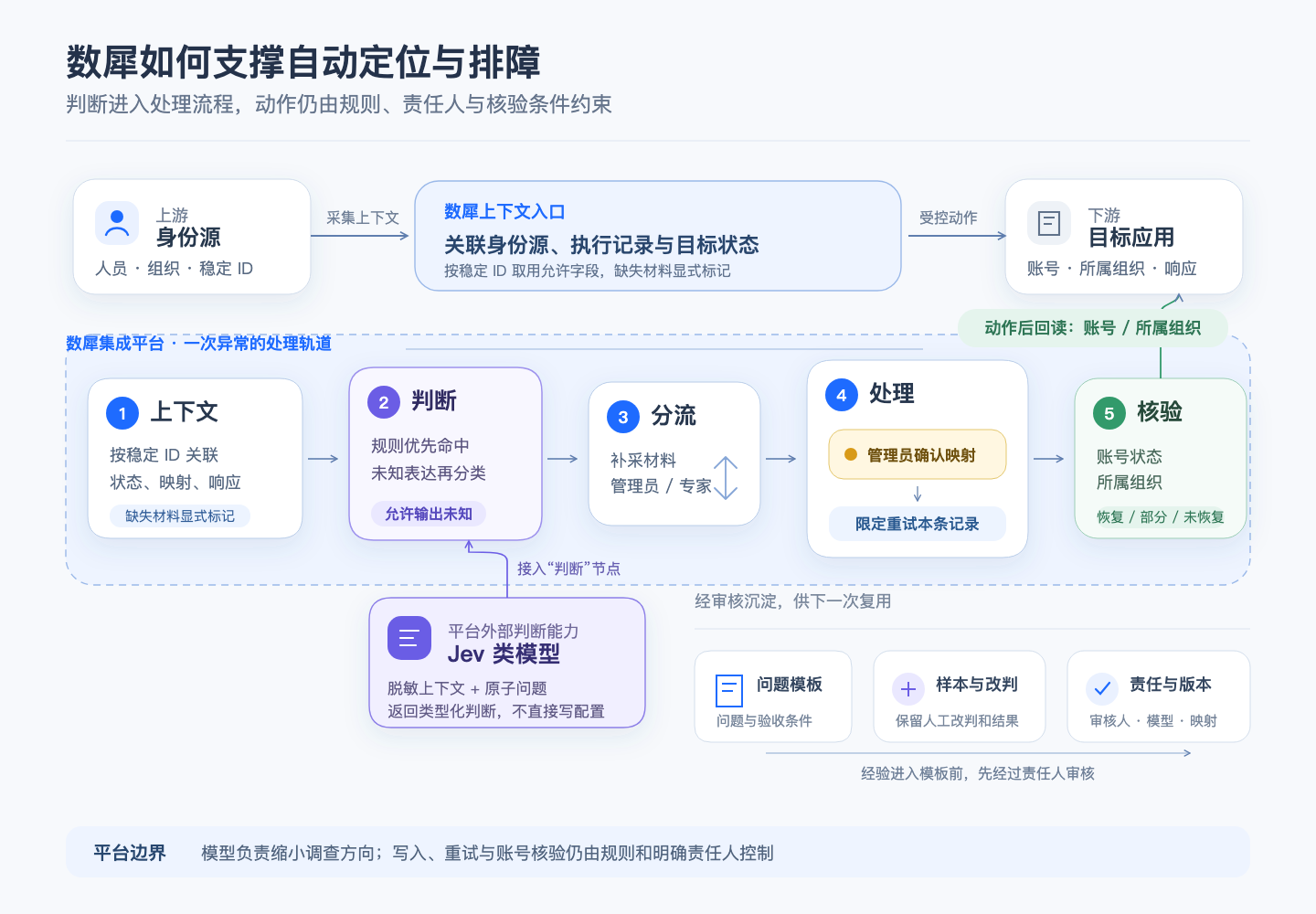The height and width of the screenshot is (914, 1316).
Task: Select the step 4 circle next to 处理
Action: [x=842, y=395]
